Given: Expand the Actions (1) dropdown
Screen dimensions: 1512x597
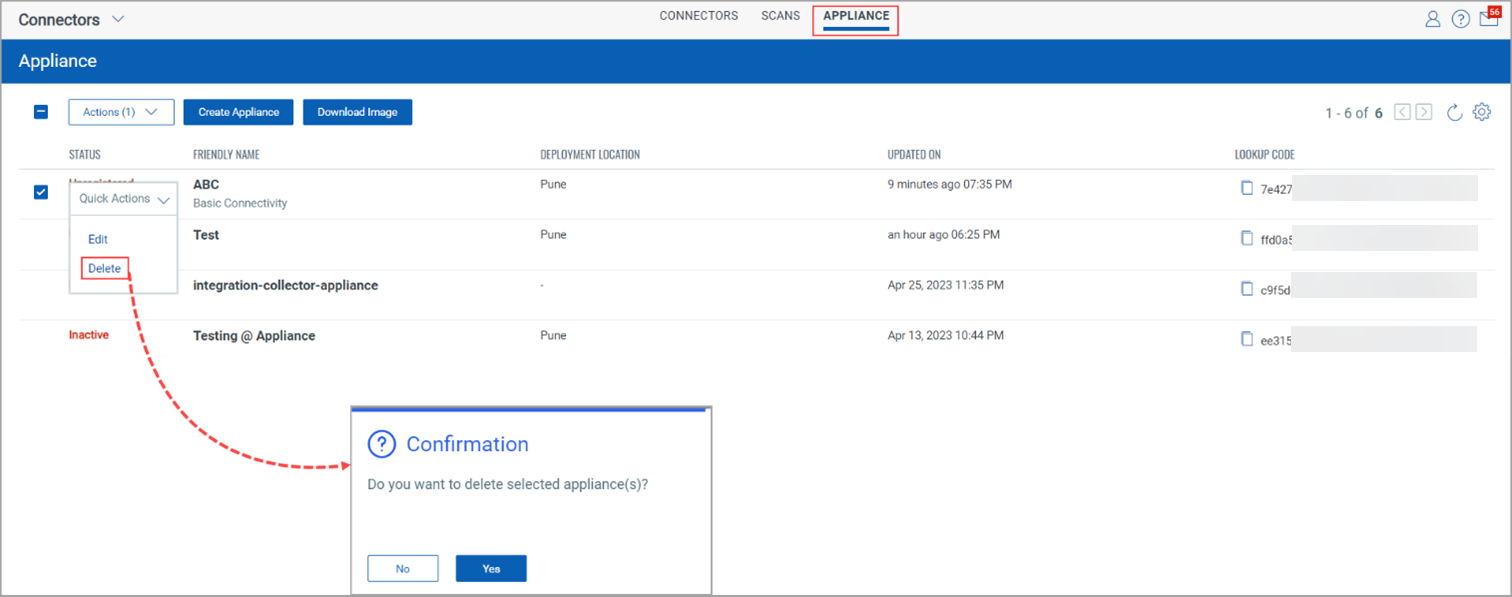Looking at the screenshot, I should click(x=121, y=112).
